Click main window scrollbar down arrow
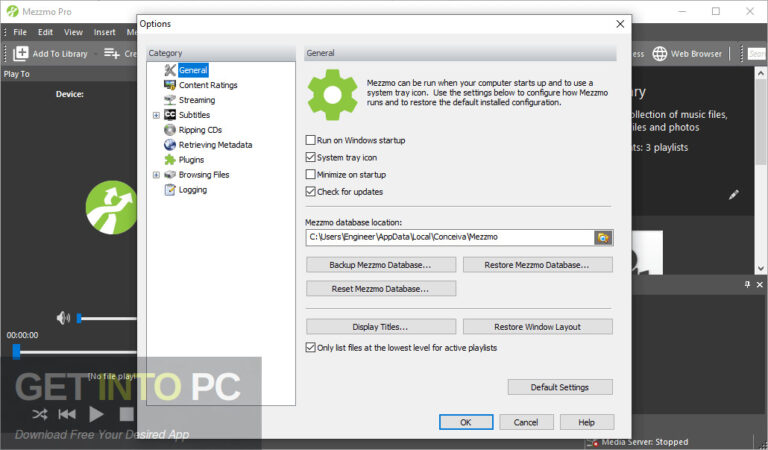 [761, 268]
